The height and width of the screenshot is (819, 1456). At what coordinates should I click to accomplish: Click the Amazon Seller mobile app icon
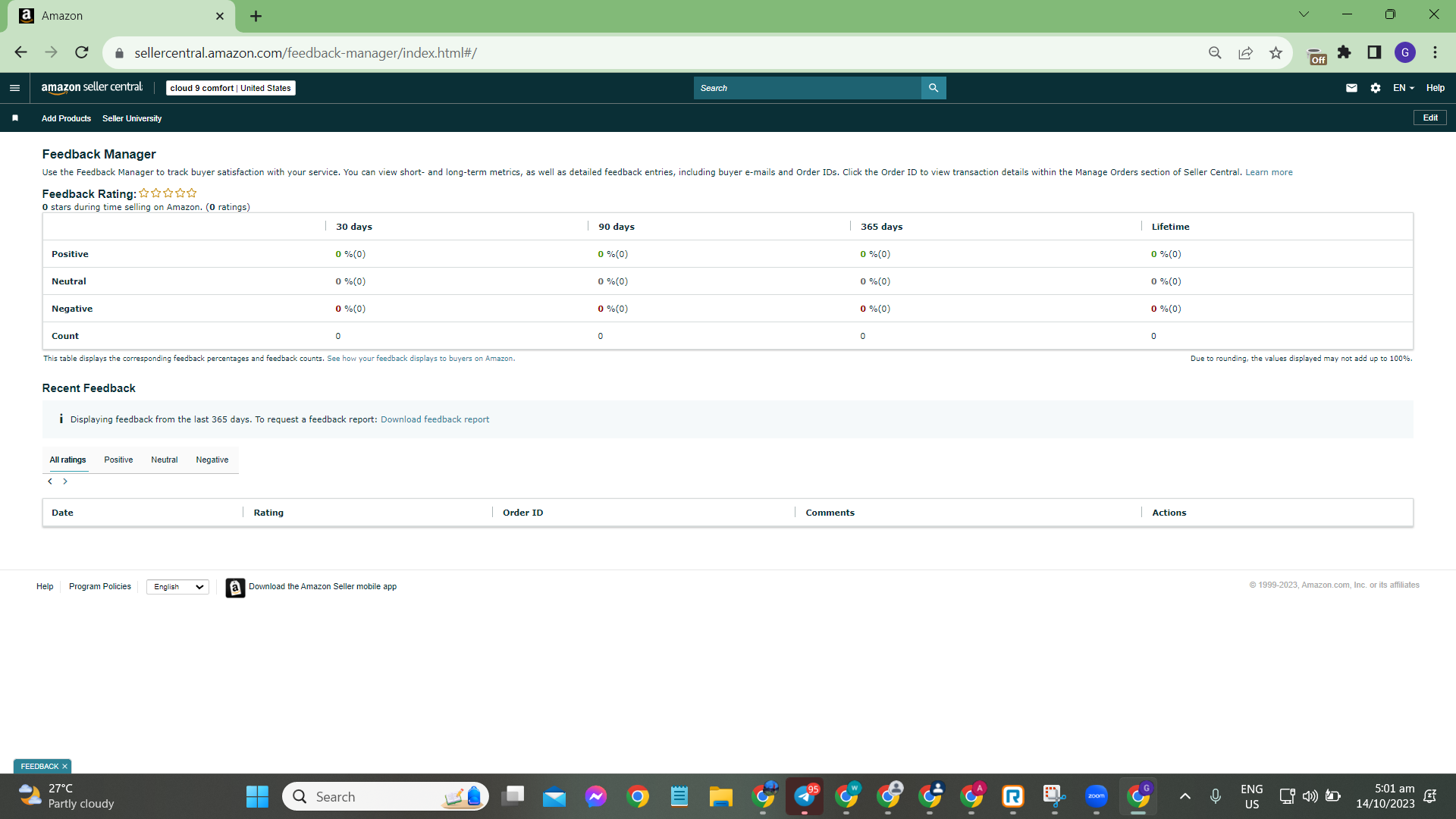pyautogui.click(x=235, y=588)
